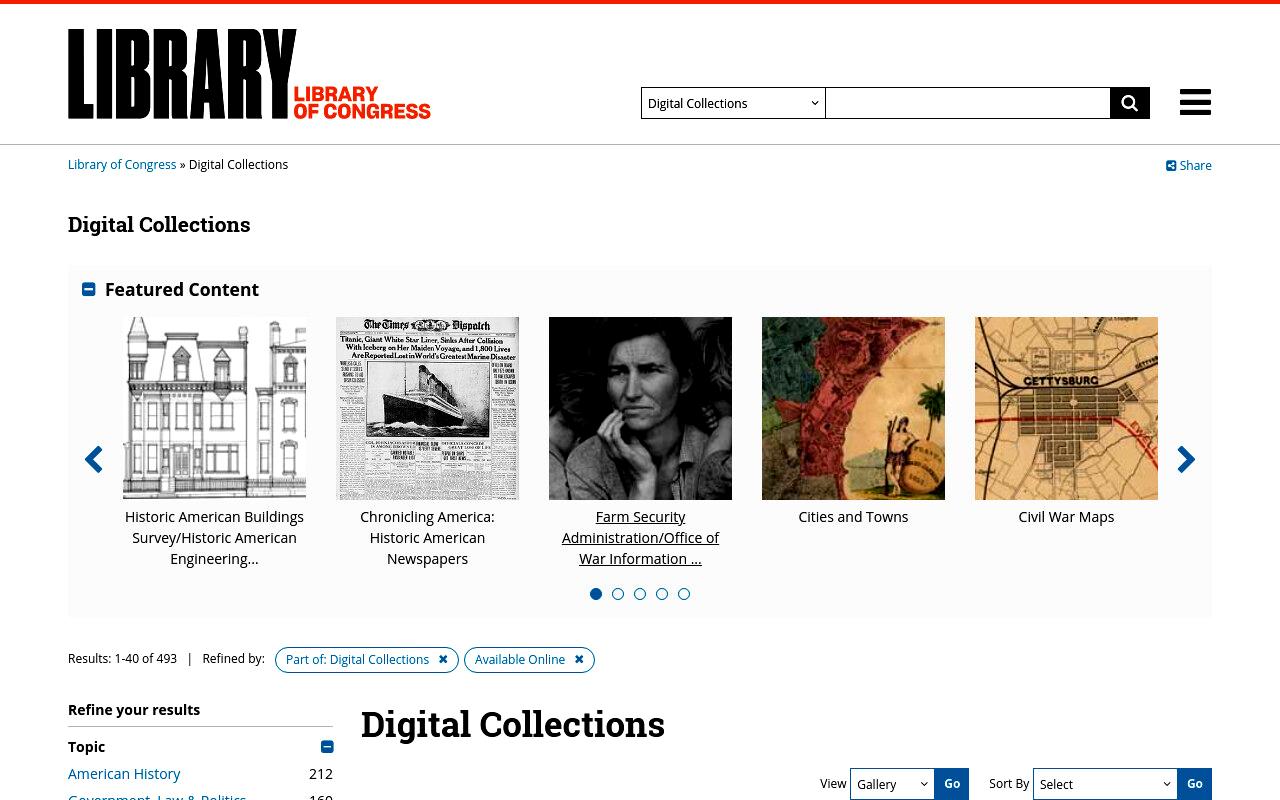The height and width of the screenshot is (800, 1280).
Task: Select the second carousel page dot
Action: coord(618,594)
